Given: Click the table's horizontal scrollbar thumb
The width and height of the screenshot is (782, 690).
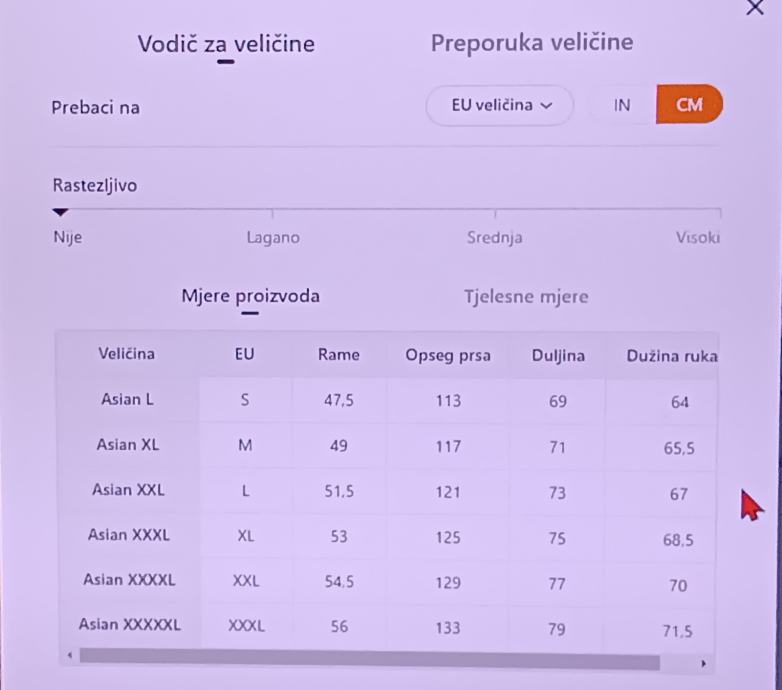Looking at the screenshot, I should (x=368, y=660).
